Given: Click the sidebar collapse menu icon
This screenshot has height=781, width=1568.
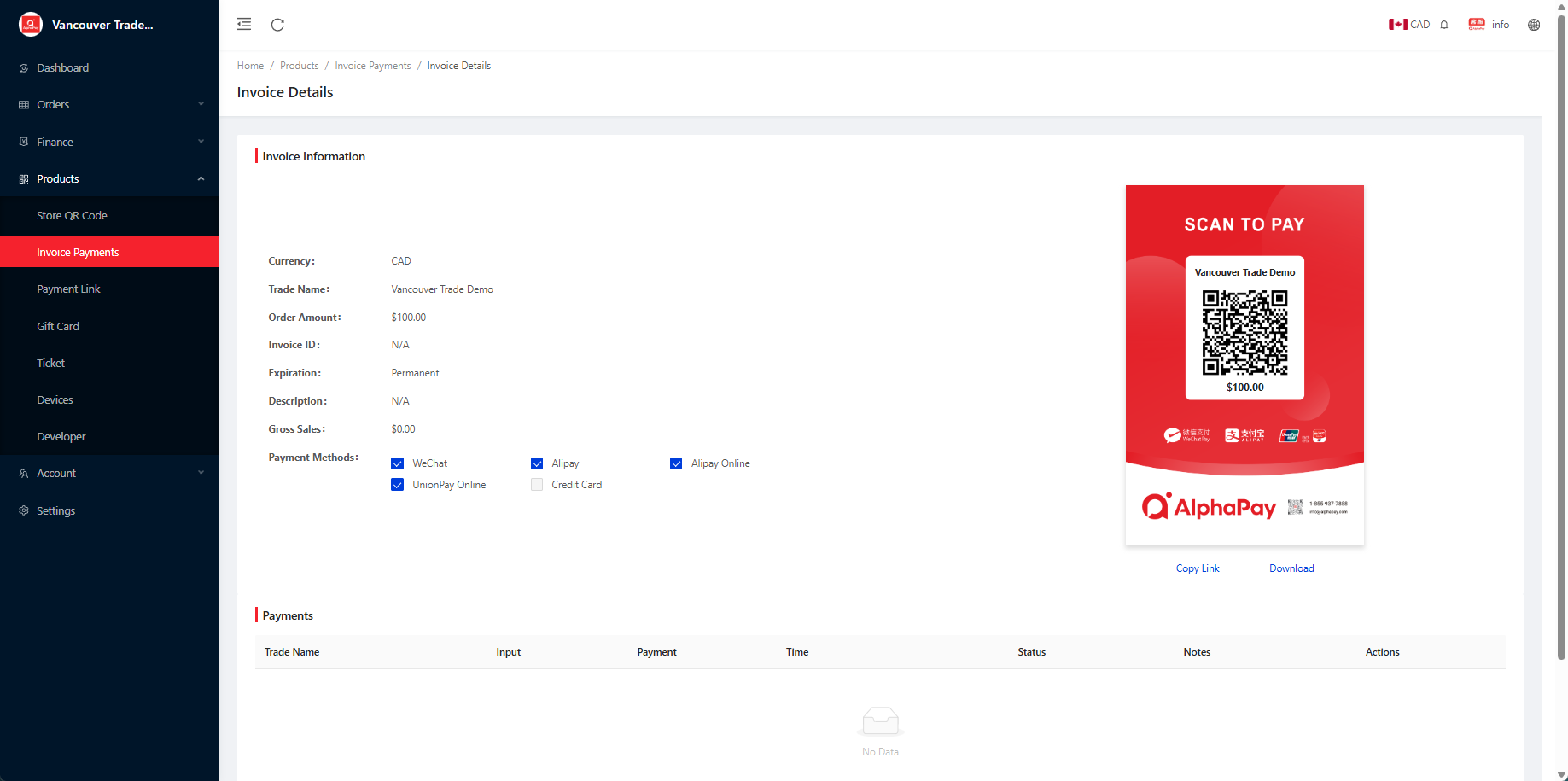Looking at the screenshot, I should click(x=244, y=25).
